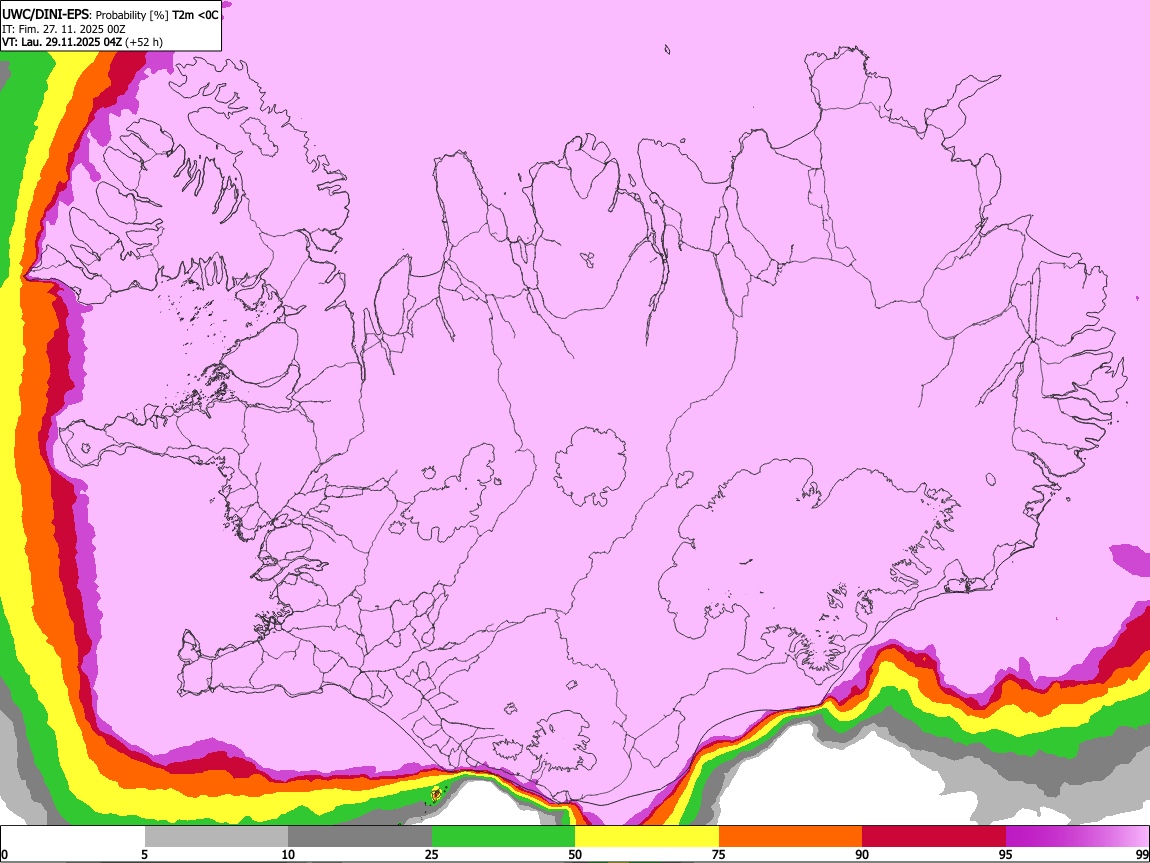
Task: Click the legend tick label '95'
Action: tap(1006, 854)
